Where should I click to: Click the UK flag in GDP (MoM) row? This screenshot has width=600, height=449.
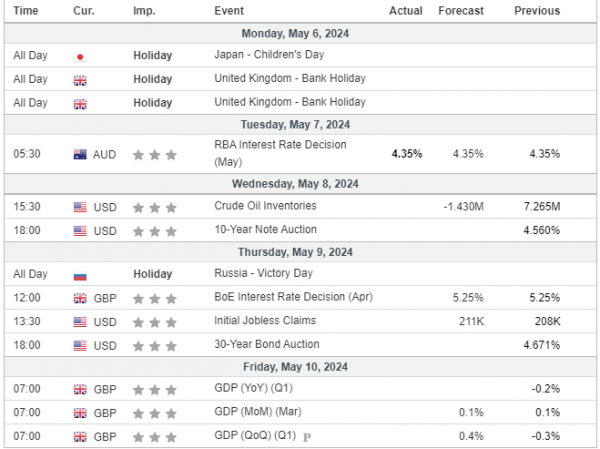(x=80, y=413)
